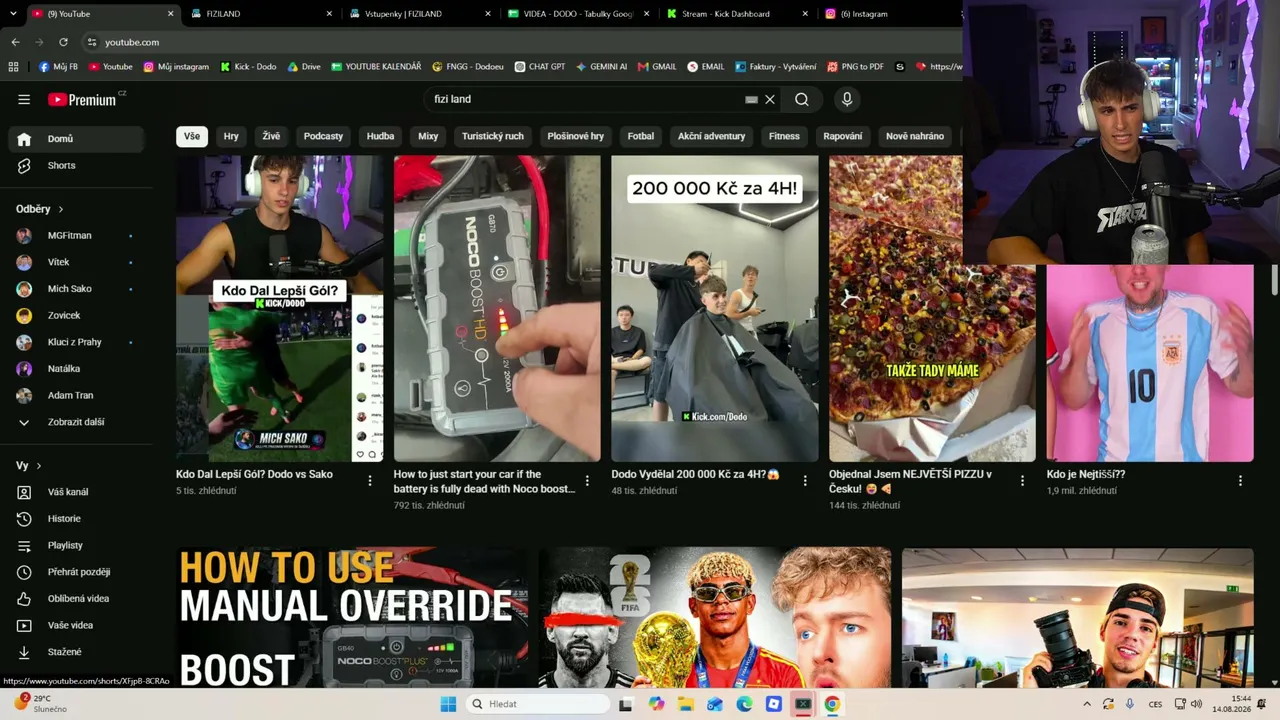The width and height of the screenshot is (1280, 720).
Task: Select the Nově nahráno filter chip
Action: click(915, 136)
